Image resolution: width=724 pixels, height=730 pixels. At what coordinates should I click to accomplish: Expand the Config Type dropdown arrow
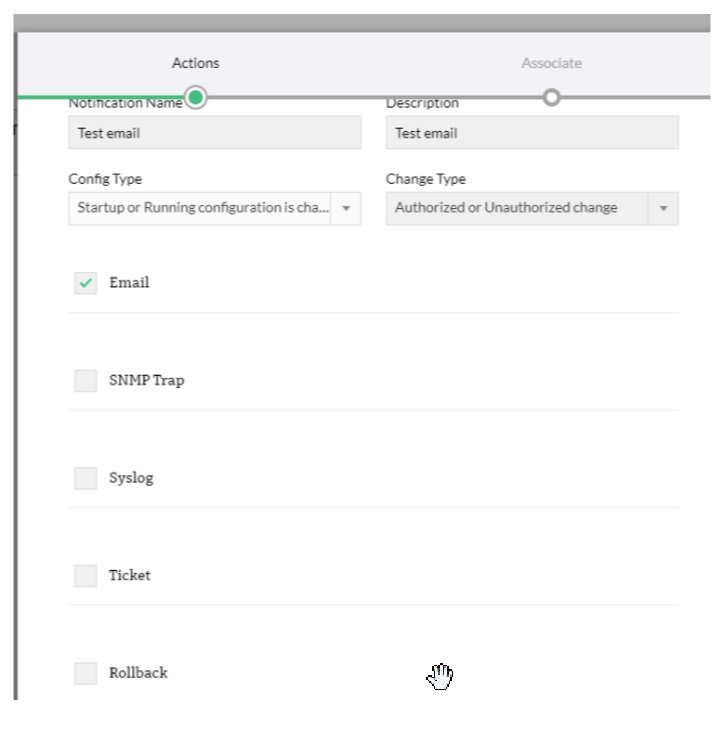[346, 208]
